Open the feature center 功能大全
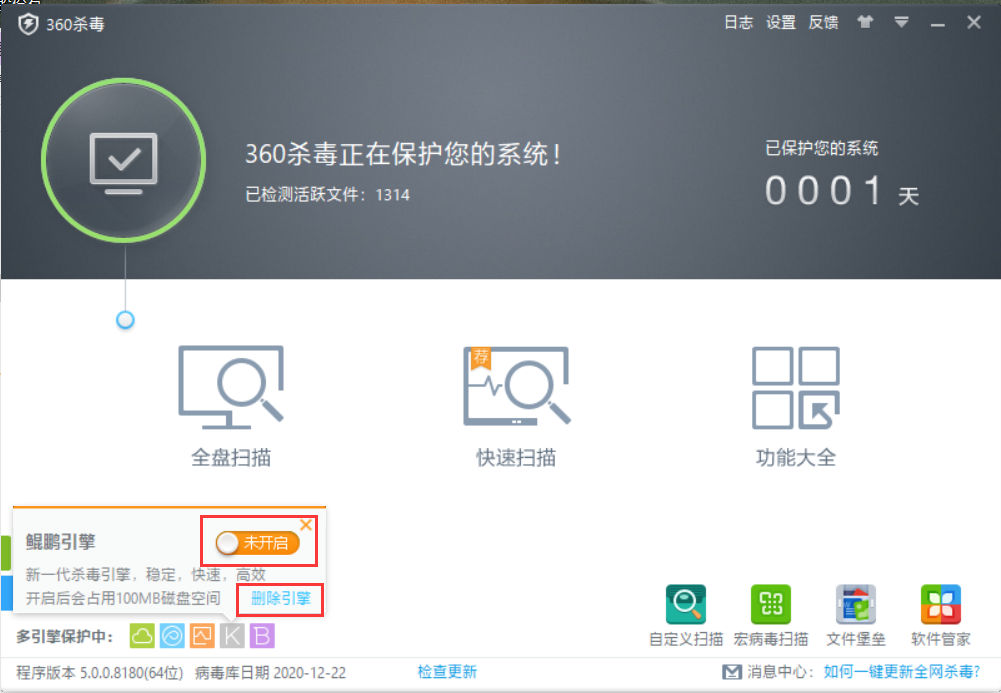This screenshot has height=693, width=1001. point(794,400)
